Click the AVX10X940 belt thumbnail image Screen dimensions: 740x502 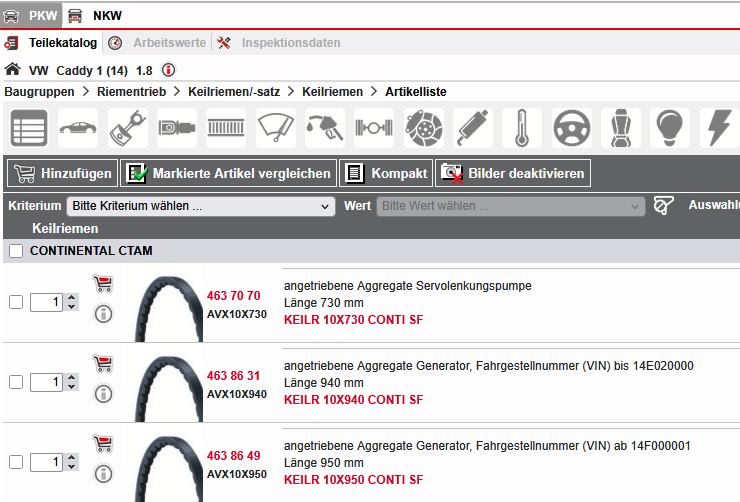tap(167, 380)
